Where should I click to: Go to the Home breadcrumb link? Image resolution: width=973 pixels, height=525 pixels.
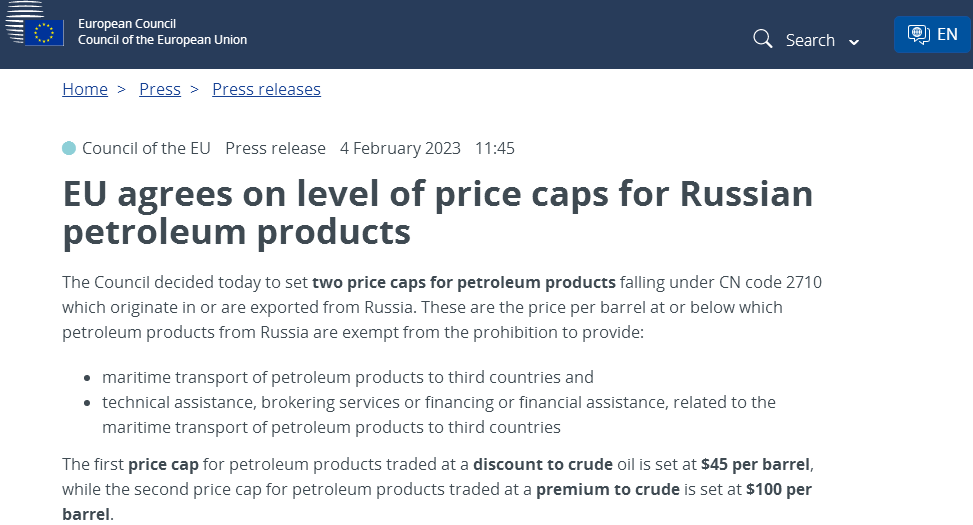[x=85, y=89]
